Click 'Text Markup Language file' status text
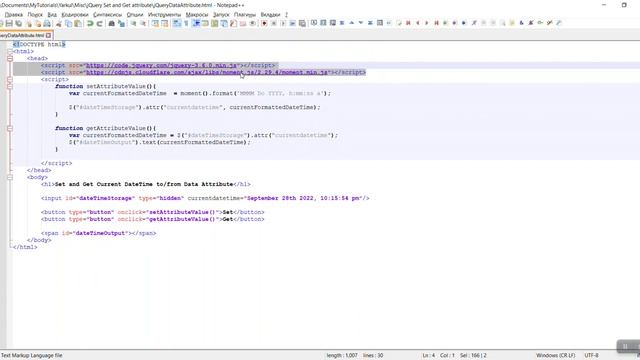 point(32,356)
